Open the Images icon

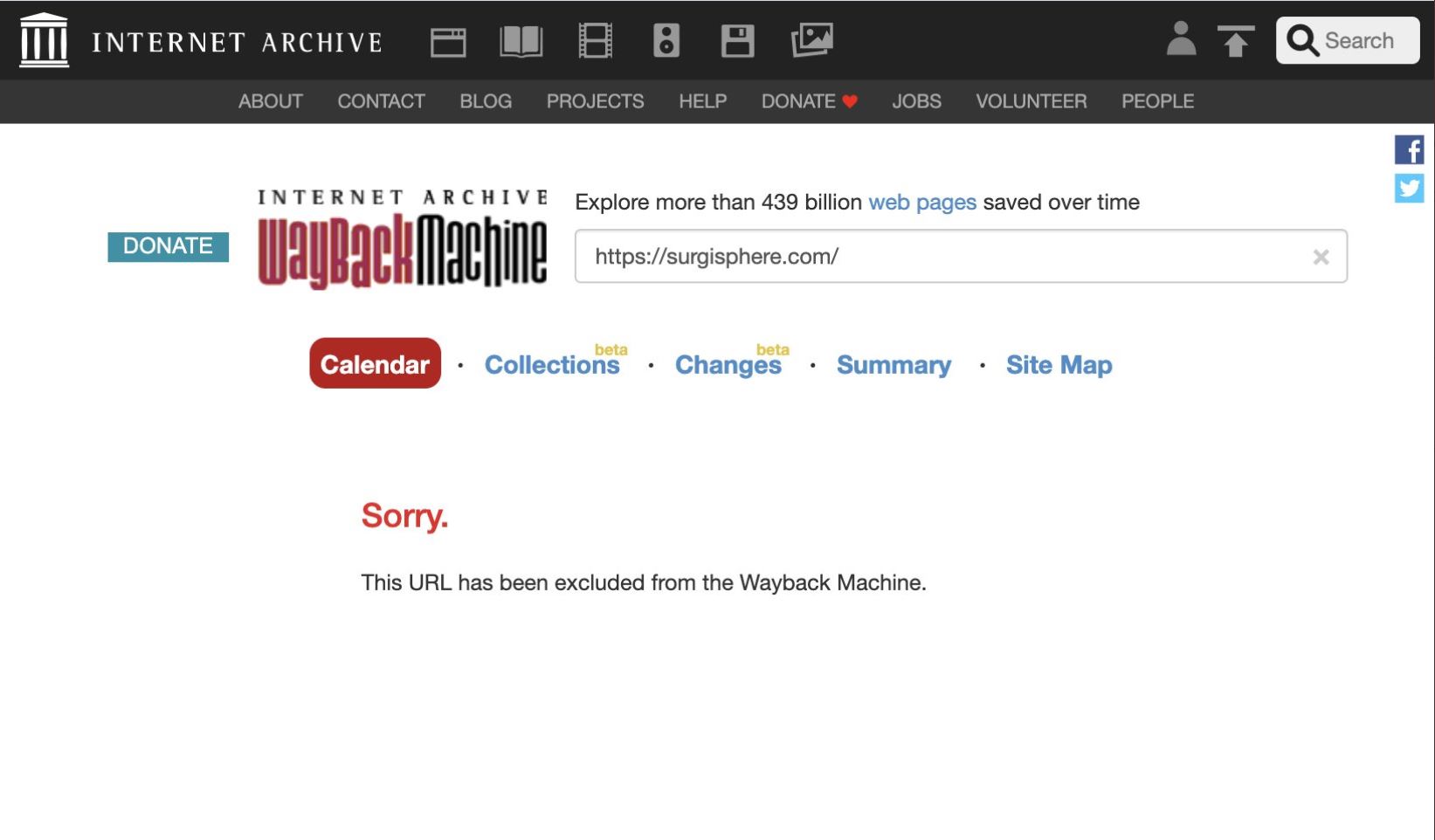coord(812,40)
